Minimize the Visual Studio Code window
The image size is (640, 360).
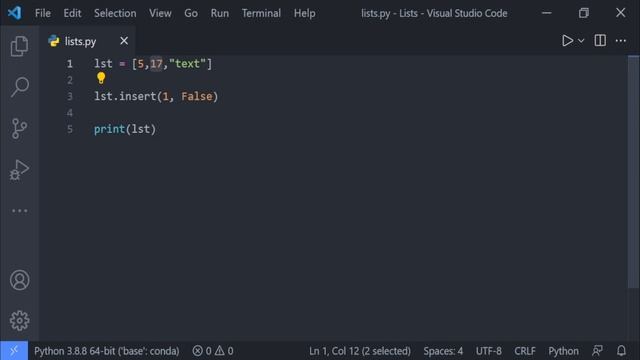pos(547,13)
